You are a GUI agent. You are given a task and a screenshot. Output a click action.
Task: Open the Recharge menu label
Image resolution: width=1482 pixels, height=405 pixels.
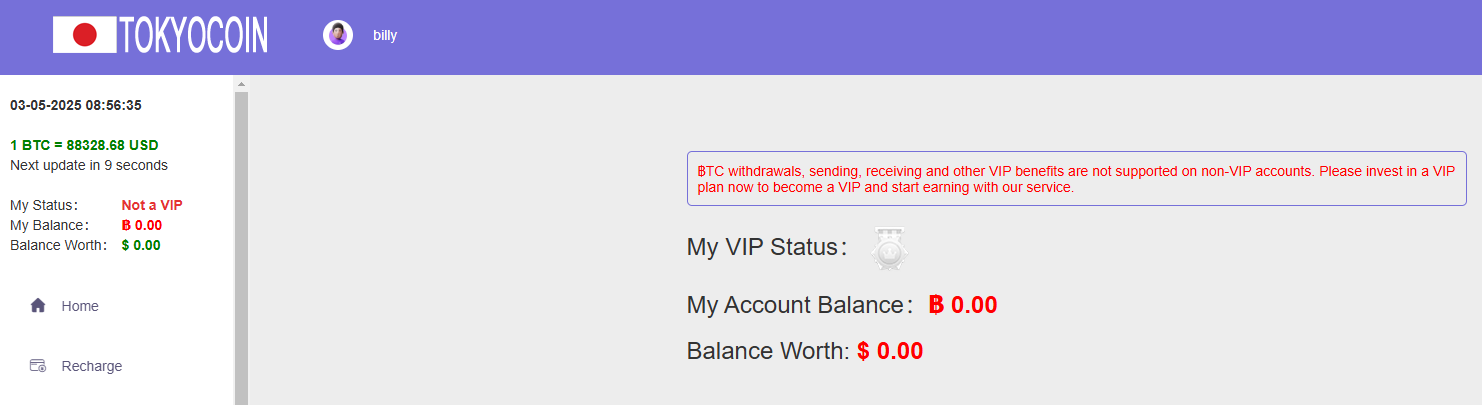92,366
